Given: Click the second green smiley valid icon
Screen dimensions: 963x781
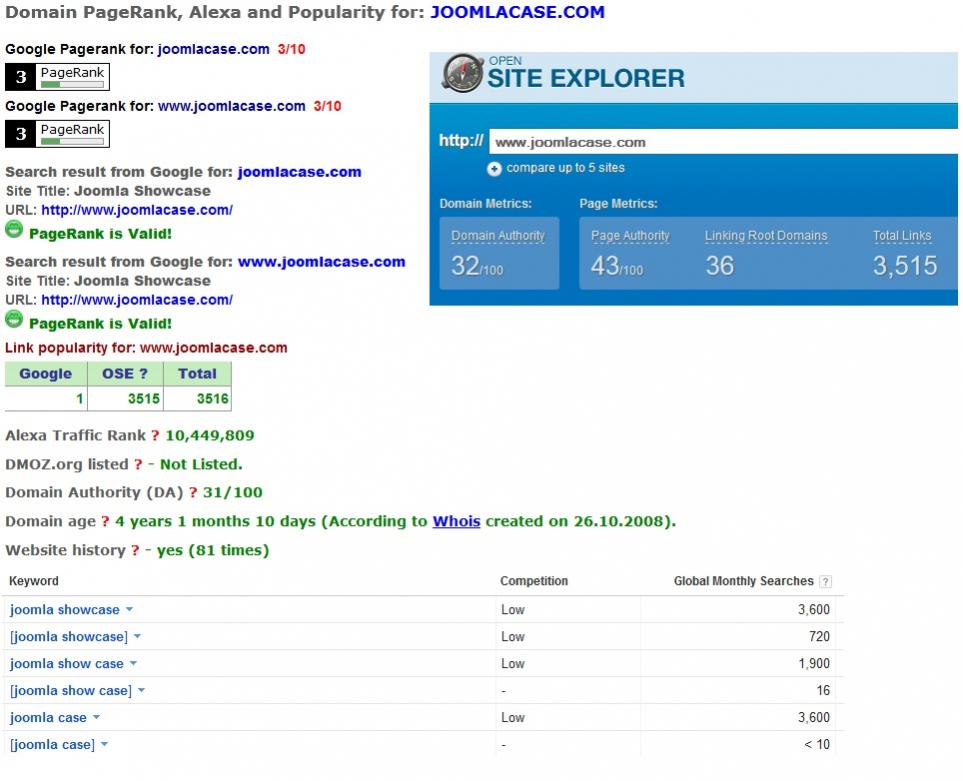Looking at the screenshot, I should [14, 319].
